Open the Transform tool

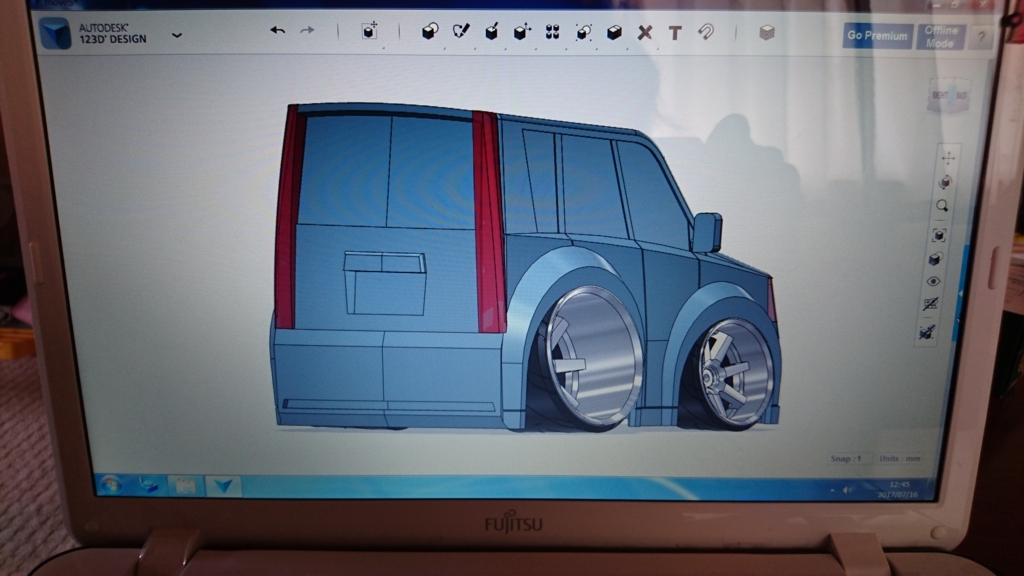pos(370,31)
